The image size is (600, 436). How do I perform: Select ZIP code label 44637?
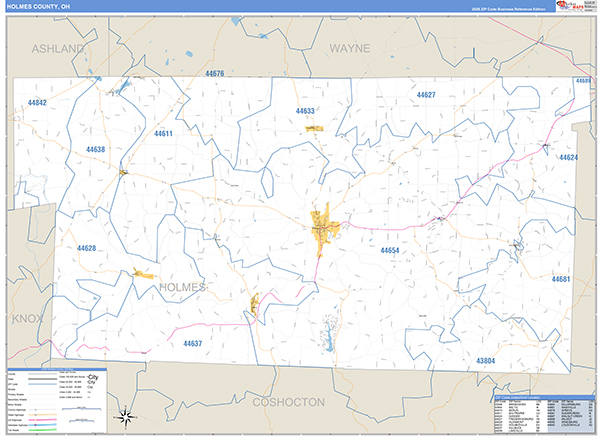tap(192, 343)
